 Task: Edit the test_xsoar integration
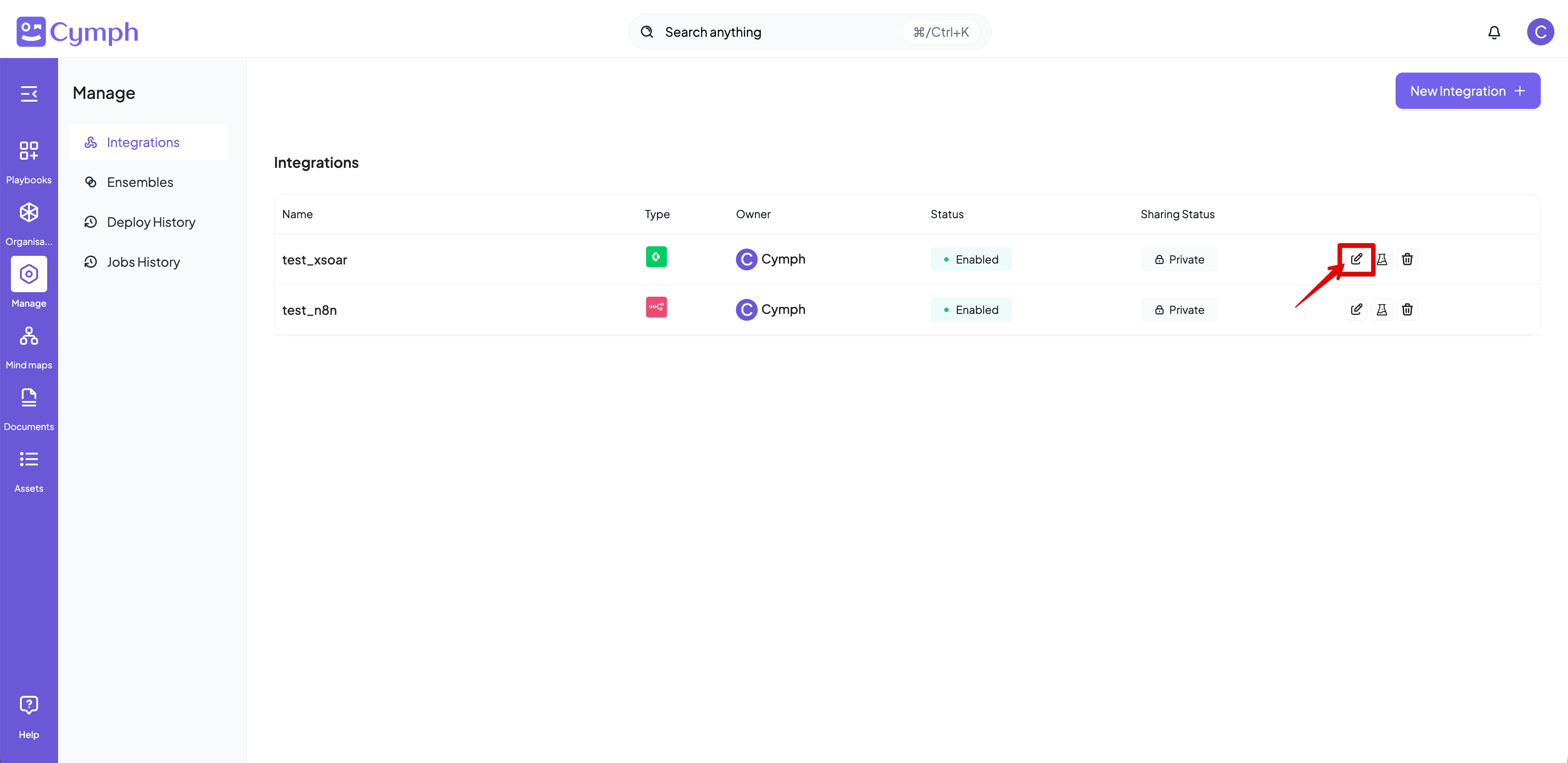1357,259
